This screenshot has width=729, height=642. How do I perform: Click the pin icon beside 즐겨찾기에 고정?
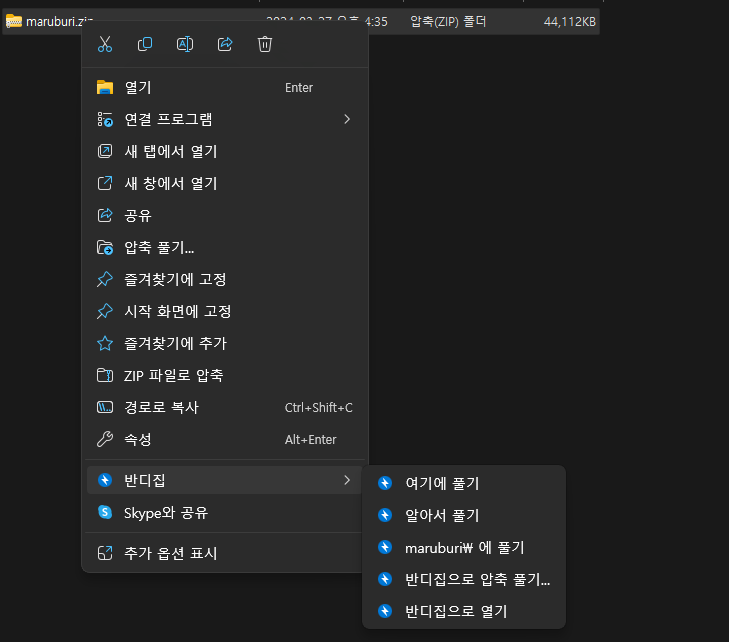click(105, 279)
